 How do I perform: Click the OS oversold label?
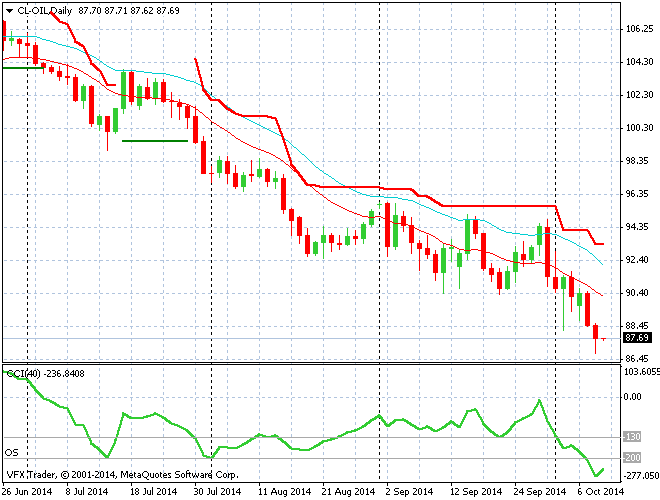pos(11,451)
